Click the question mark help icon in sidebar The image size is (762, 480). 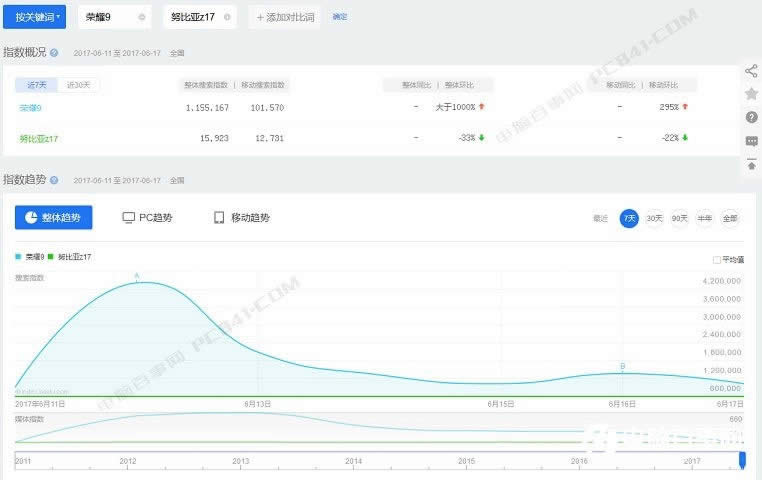(x=751, y=117)
